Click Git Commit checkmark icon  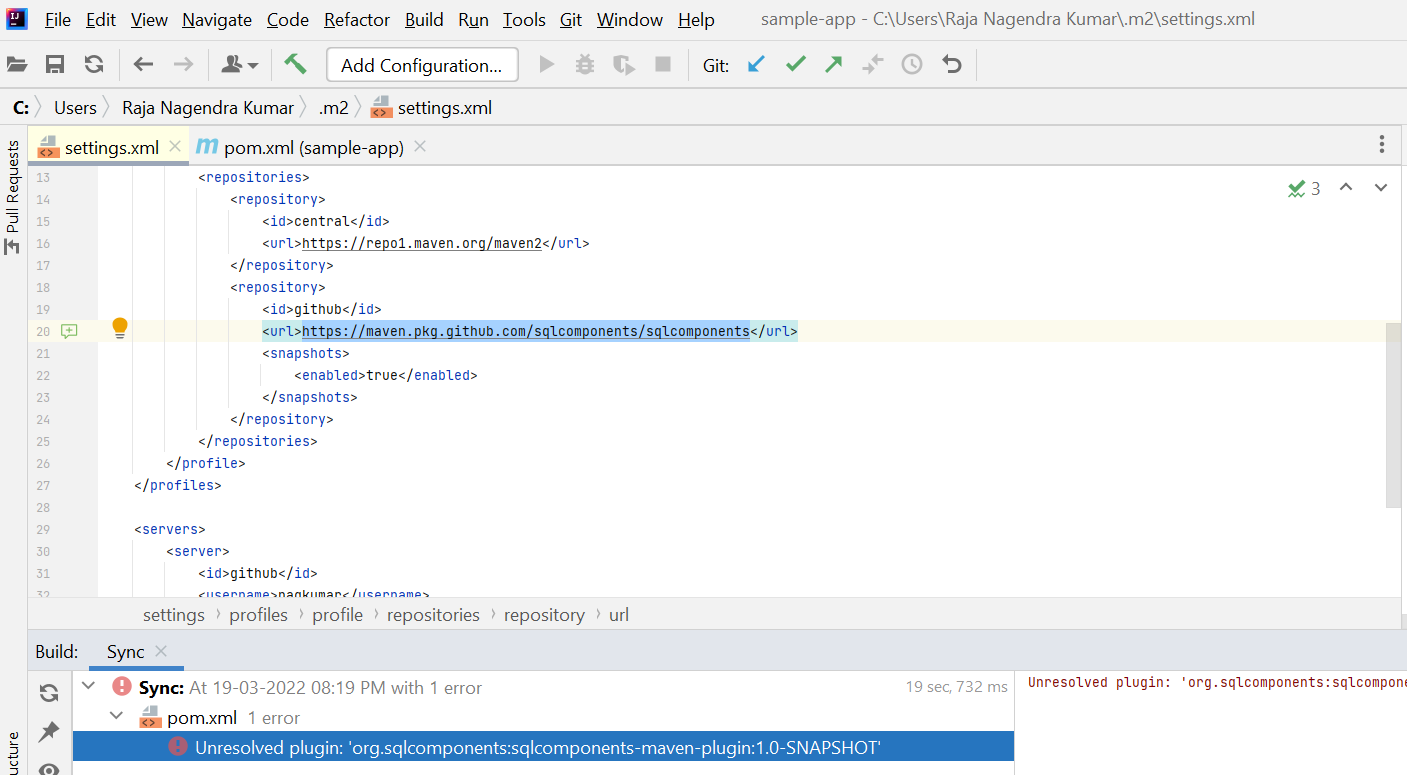[796, 65]
